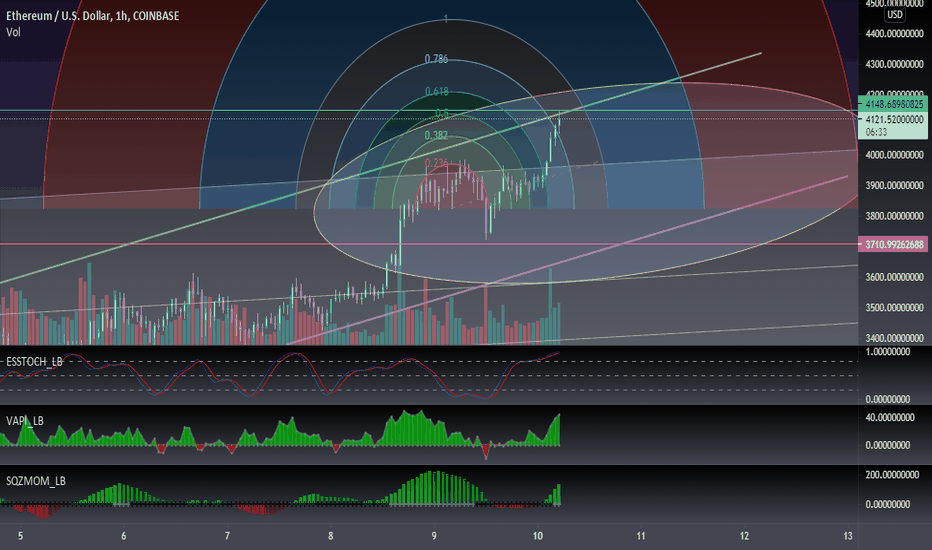Click the 3900.00000000 price axis label

tap(895, 186)
